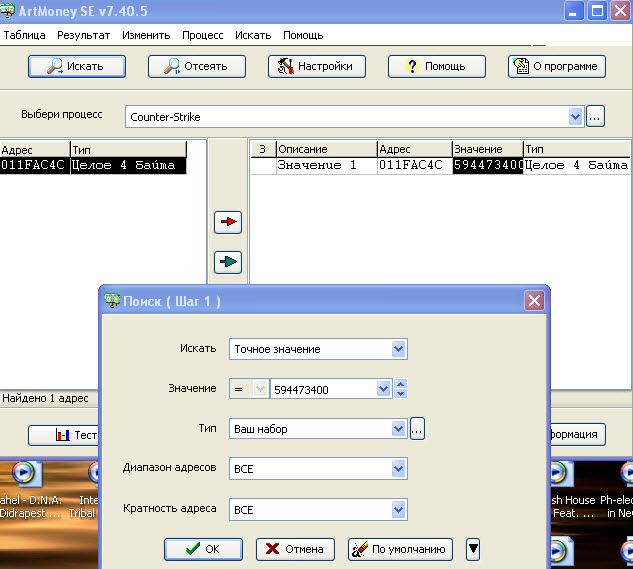Select address 011FAC4C in the left list
The height and width of the screenshot is (569, 633).
pyautogui.click(x=33, y=165)
